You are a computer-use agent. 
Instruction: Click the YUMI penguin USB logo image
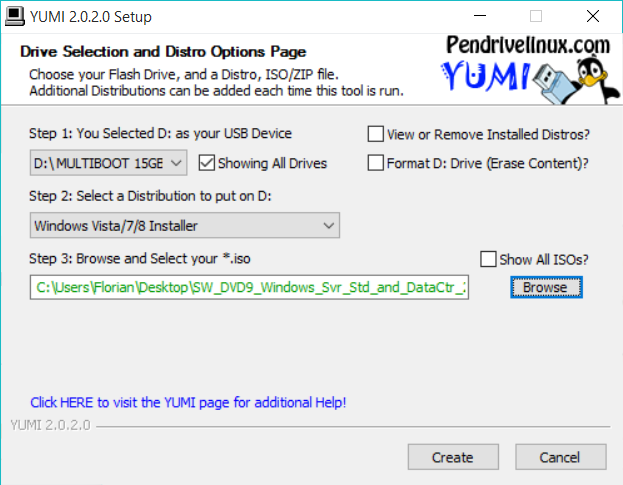tap(530, 70)
